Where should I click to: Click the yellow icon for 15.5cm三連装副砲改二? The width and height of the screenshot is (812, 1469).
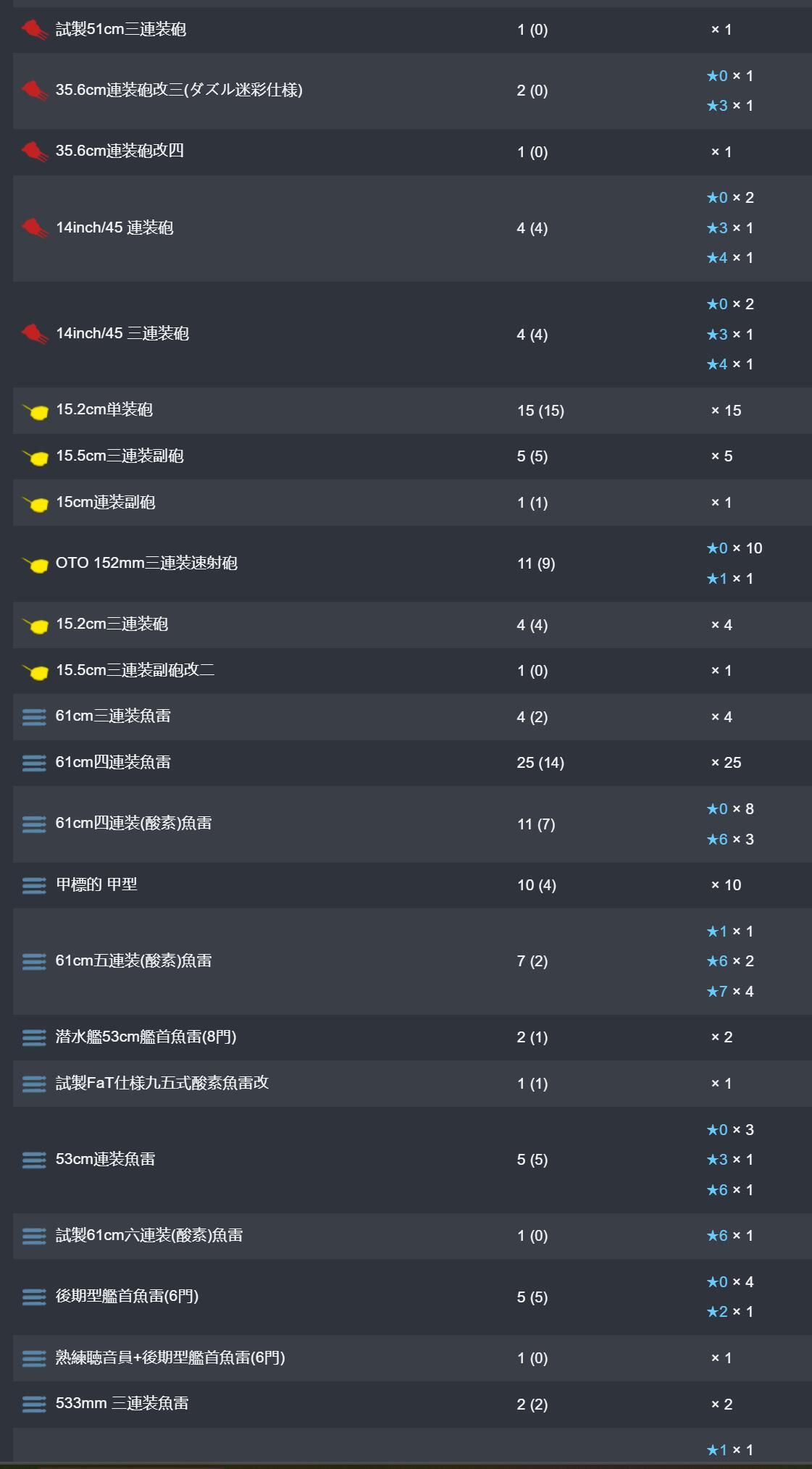pyautogui.click(x=35, y=671)
